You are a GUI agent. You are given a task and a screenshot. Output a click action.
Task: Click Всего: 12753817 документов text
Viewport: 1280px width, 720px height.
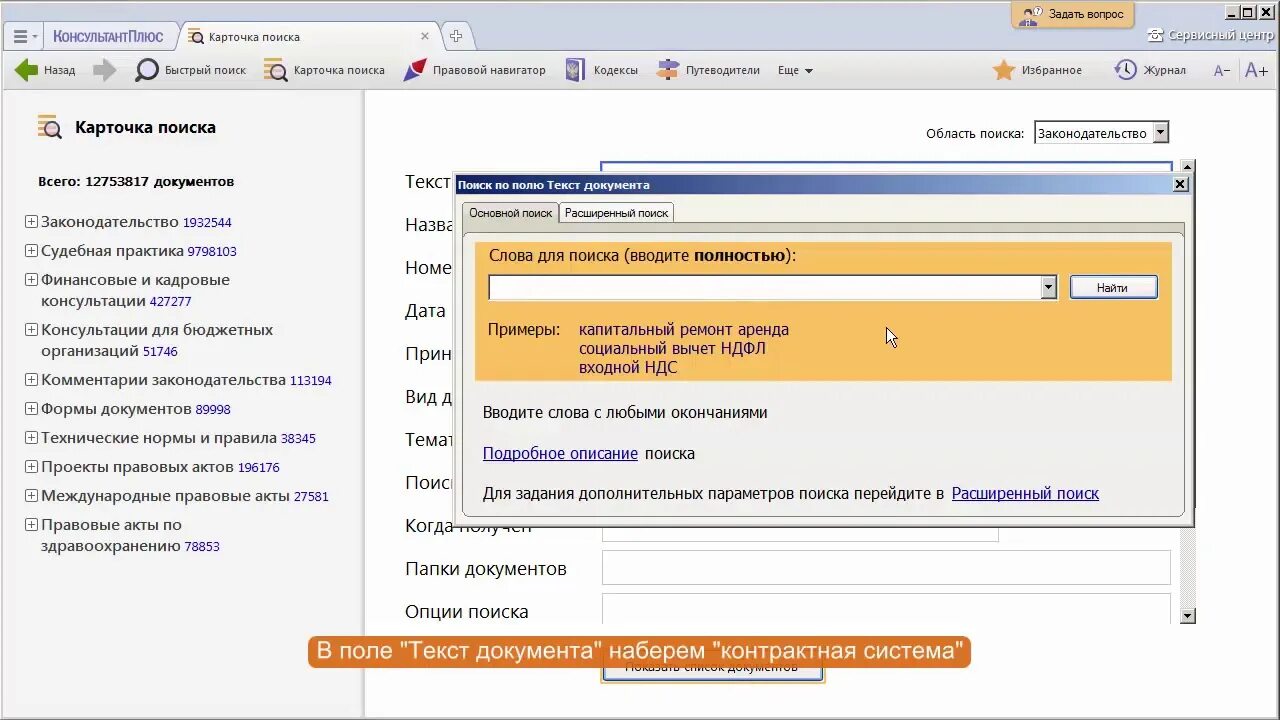click(136, 182)
